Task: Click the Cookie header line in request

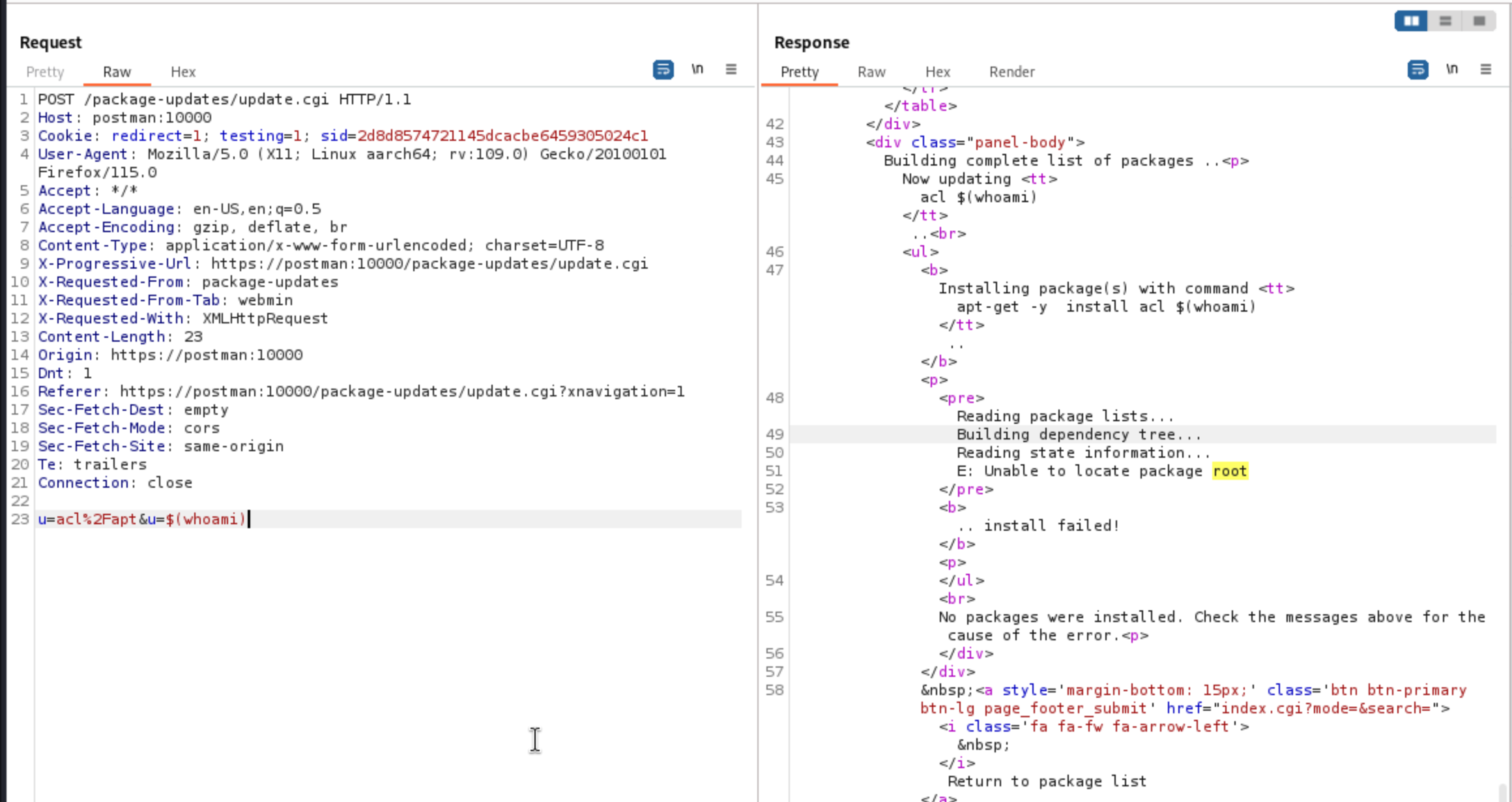Action: click(342, 136)
